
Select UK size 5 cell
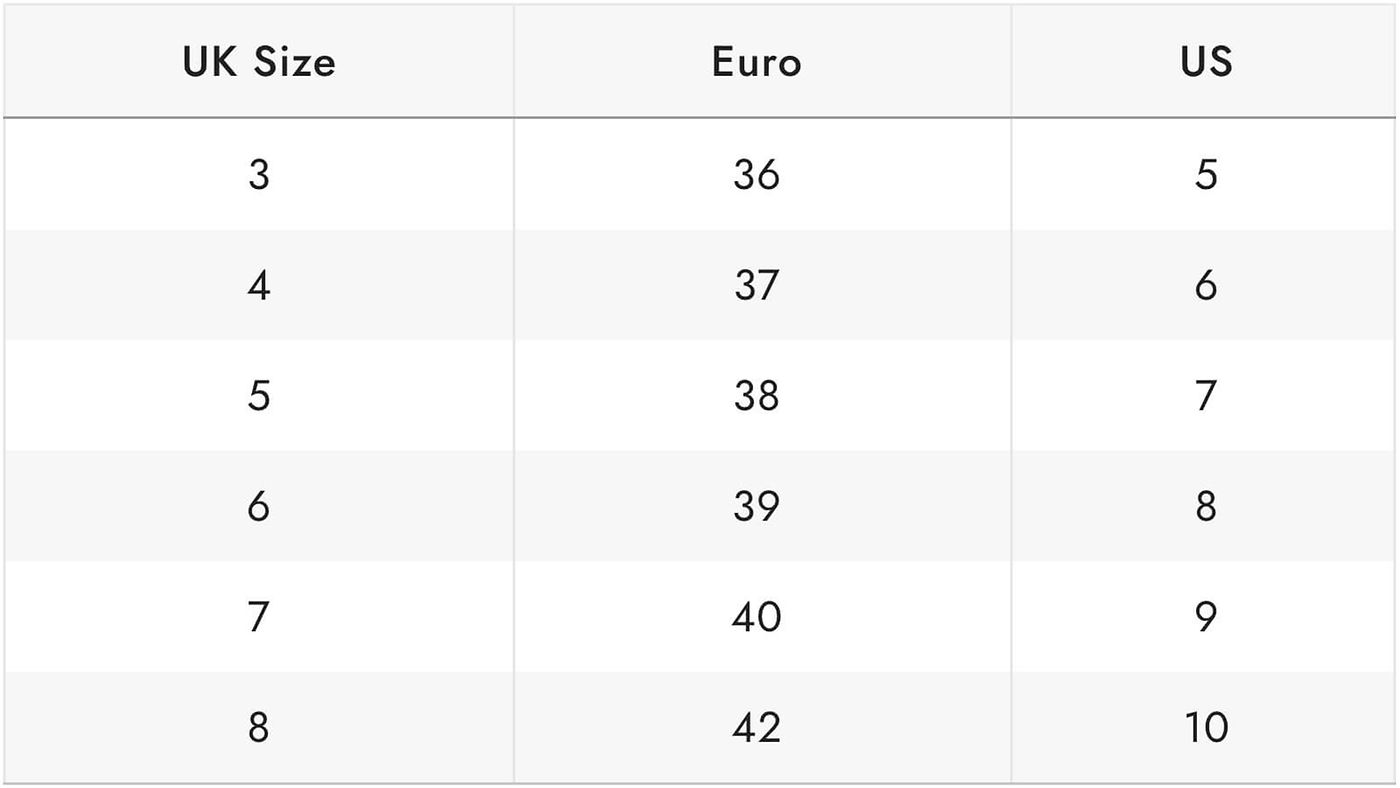258,396
